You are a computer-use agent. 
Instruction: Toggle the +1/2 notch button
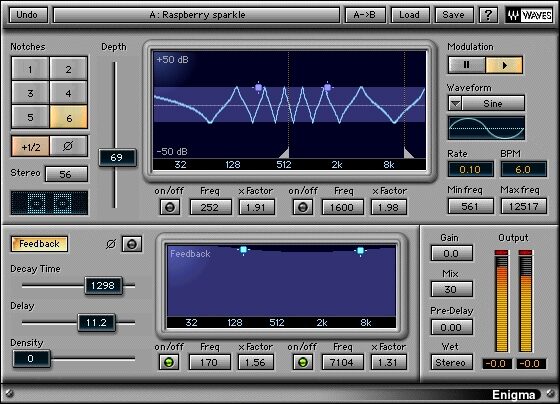(x=30, y=146)
